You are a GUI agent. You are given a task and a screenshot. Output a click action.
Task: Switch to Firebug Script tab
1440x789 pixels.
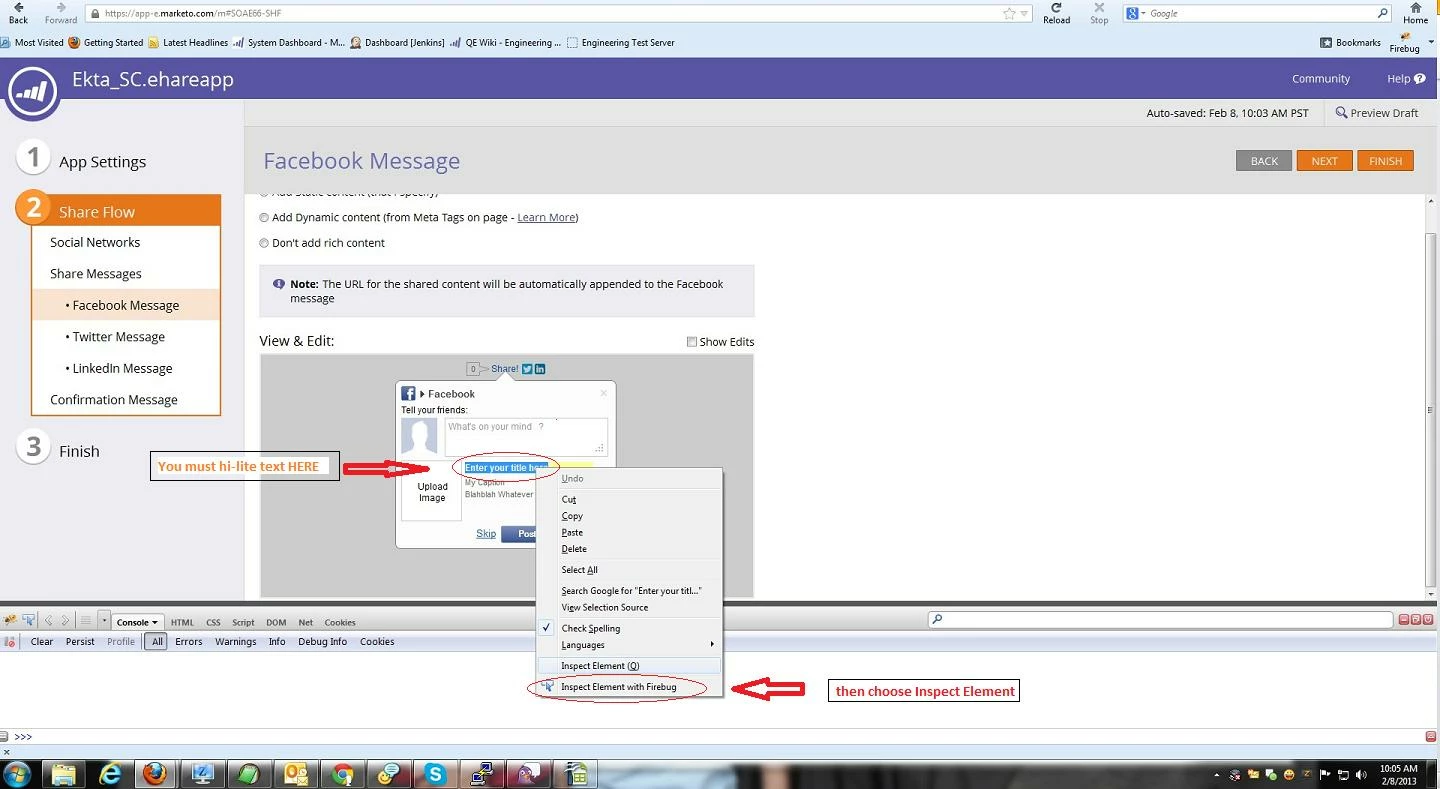(244, 622)
